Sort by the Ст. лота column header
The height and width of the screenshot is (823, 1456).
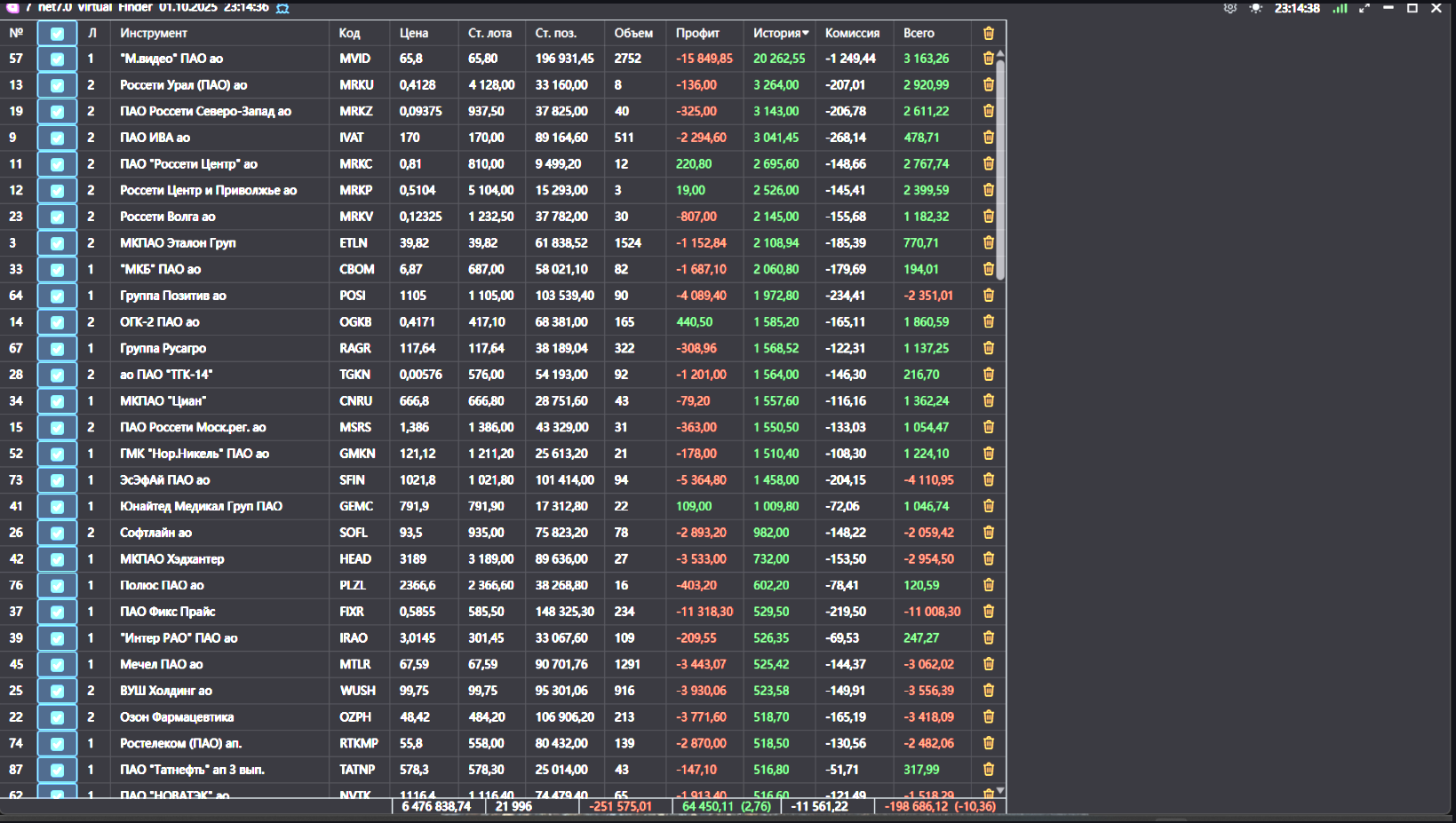[490, 33]
